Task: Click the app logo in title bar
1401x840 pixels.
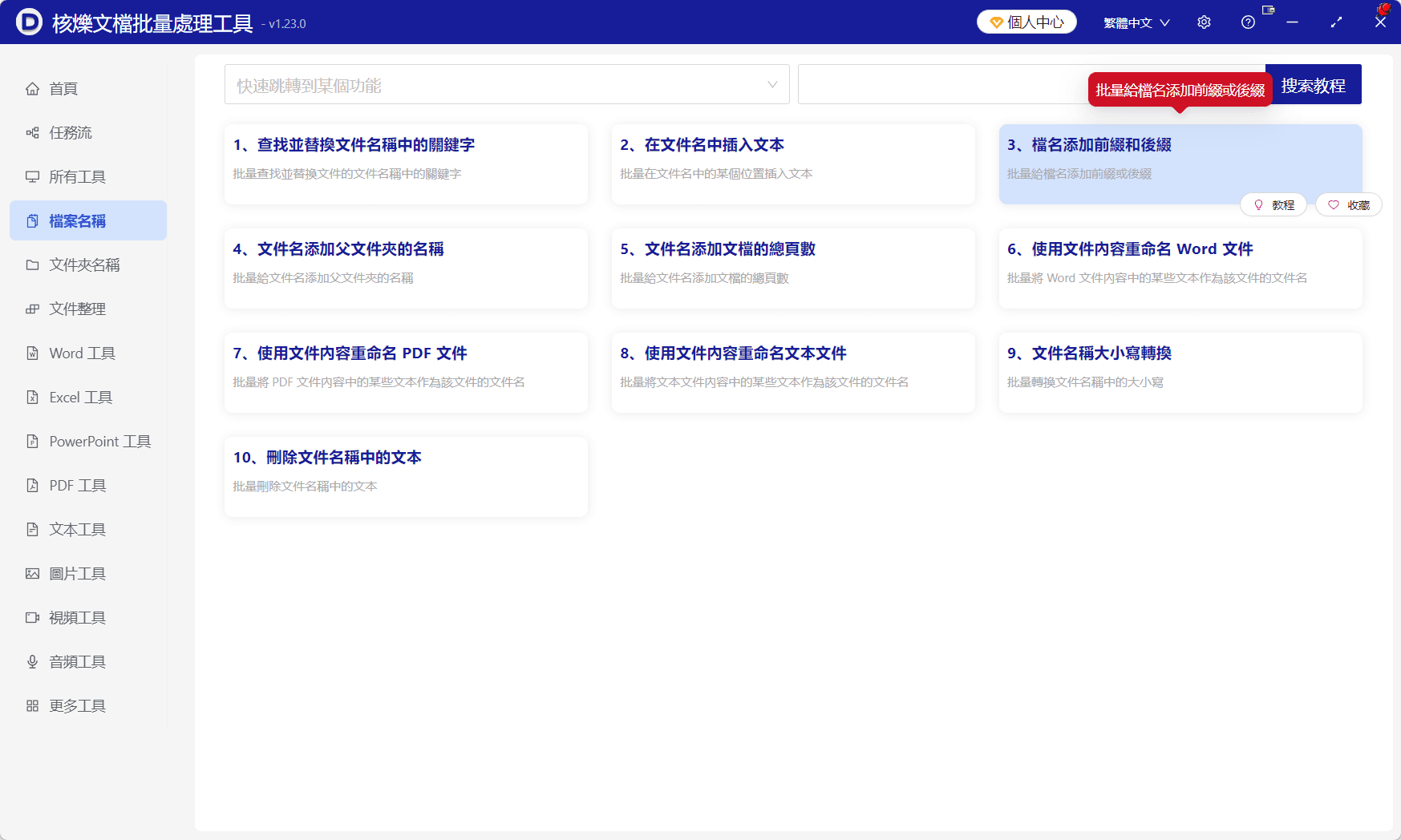Action: click(29, 22)
